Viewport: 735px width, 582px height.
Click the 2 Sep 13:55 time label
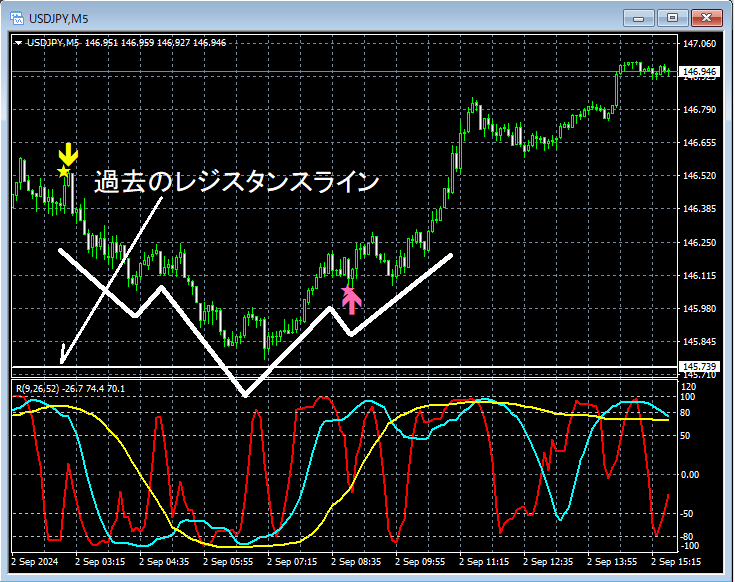point(612,561)
